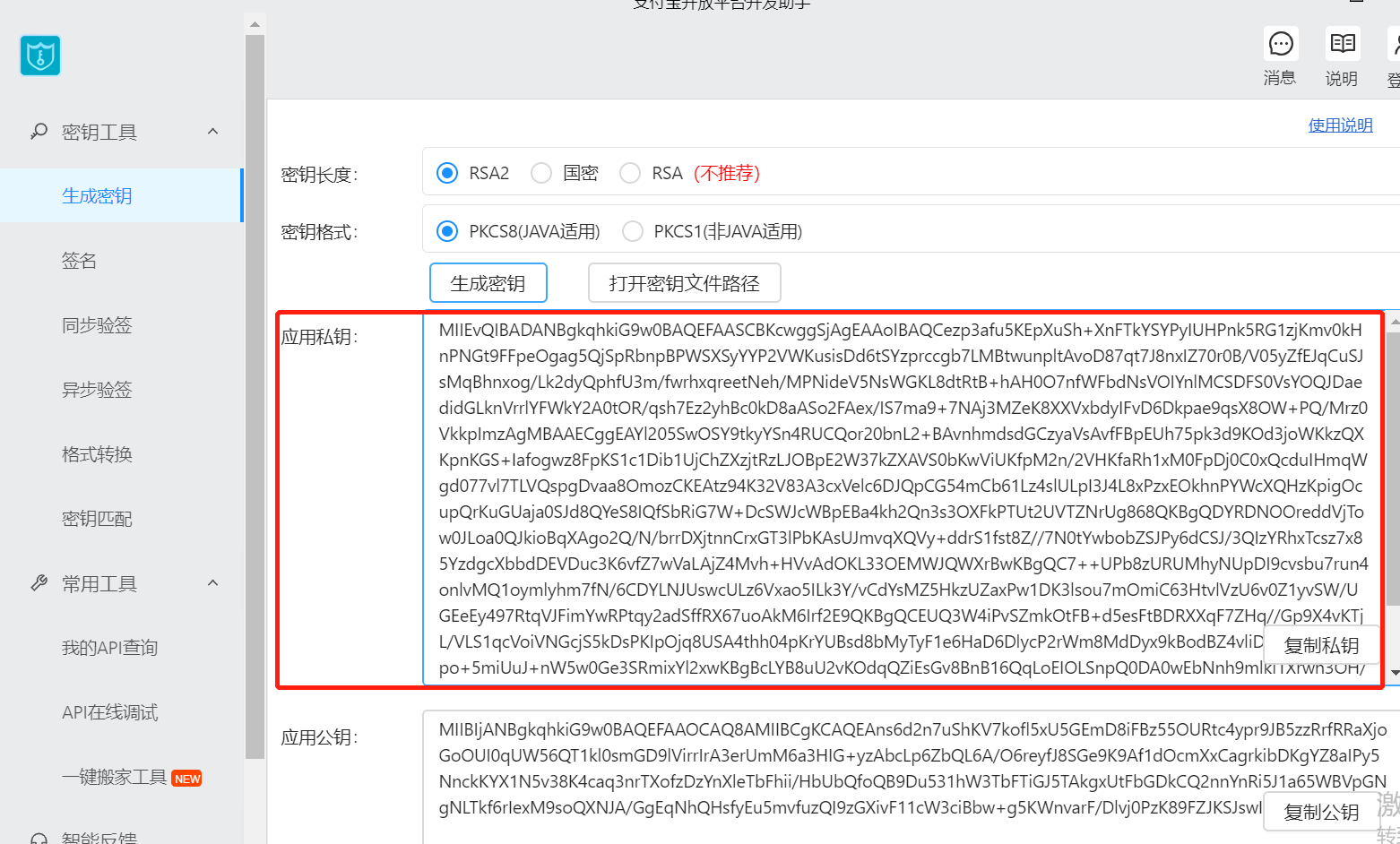Click 打开密钥文件路径 button
The image size is (1400, 844).
tap(684, 282)
